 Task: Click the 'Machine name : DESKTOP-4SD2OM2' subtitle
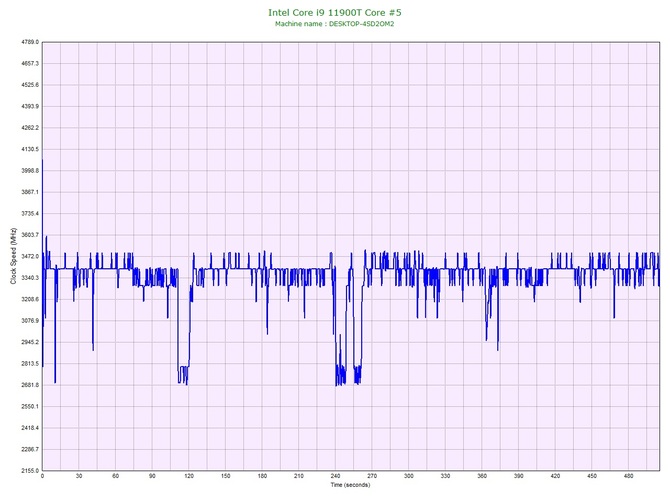335,24
